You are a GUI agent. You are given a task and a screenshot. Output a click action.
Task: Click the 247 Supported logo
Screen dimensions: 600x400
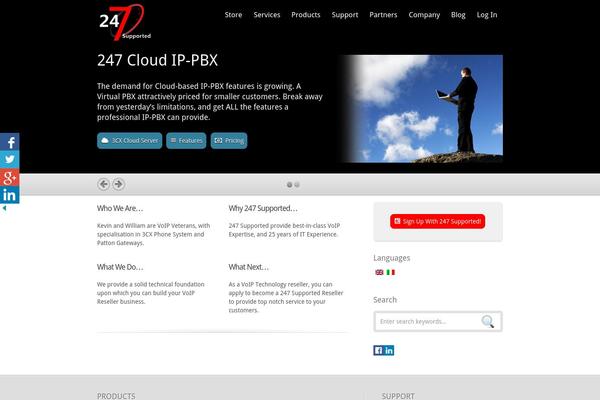[x=125, y=22]
